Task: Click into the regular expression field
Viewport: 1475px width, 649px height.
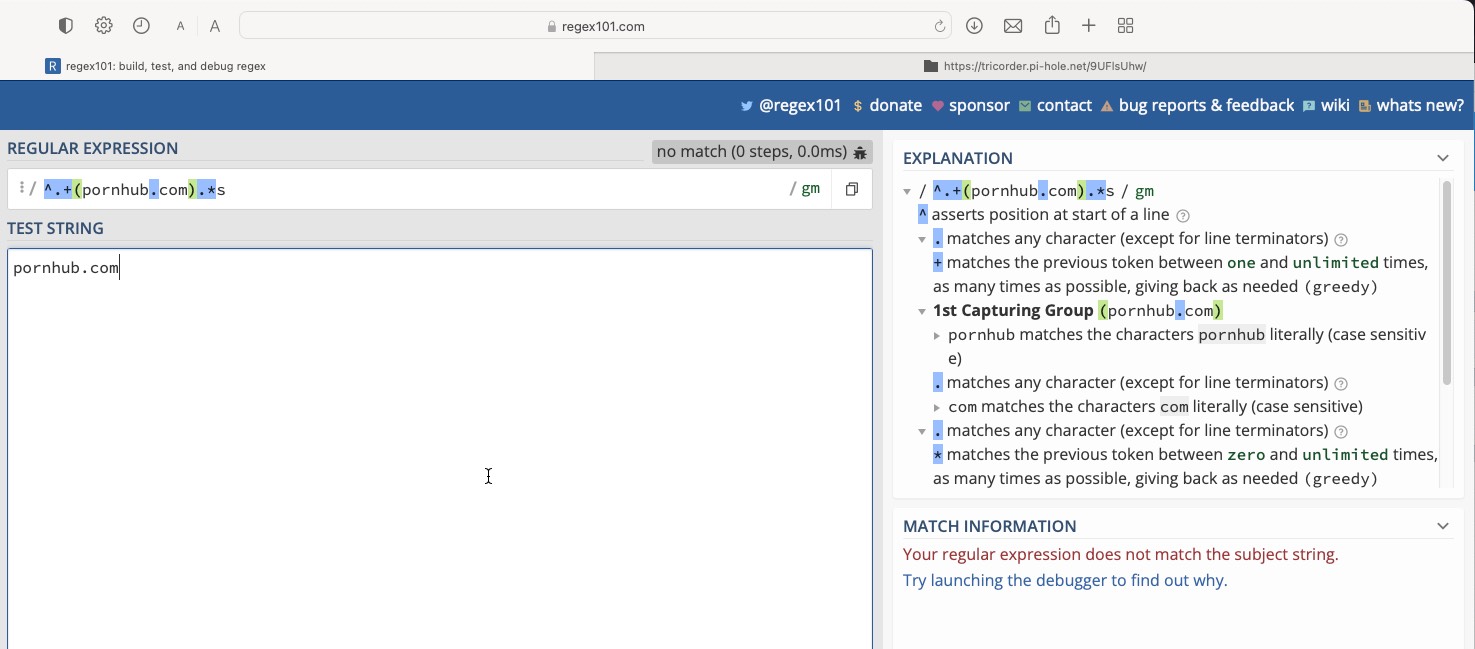Action: point(410,189)
